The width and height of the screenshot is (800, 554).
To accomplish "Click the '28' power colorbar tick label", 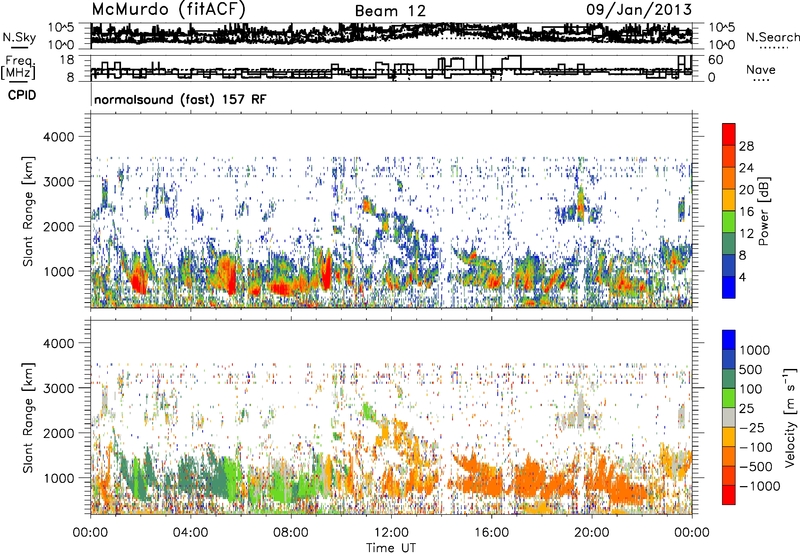I will pos(746,146).
